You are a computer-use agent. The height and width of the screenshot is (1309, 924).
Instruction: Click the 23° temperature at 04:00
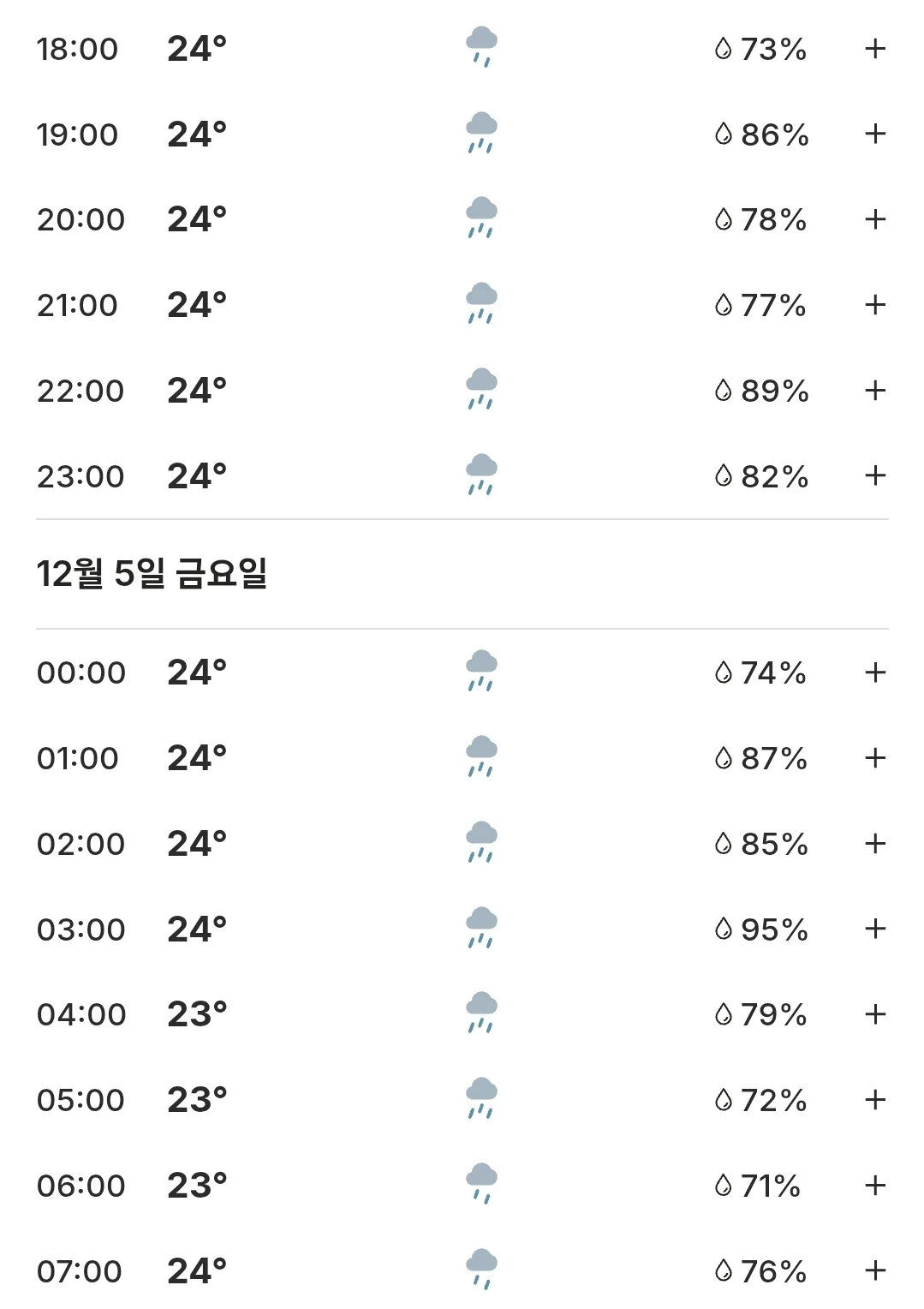tap(197, 1014)
